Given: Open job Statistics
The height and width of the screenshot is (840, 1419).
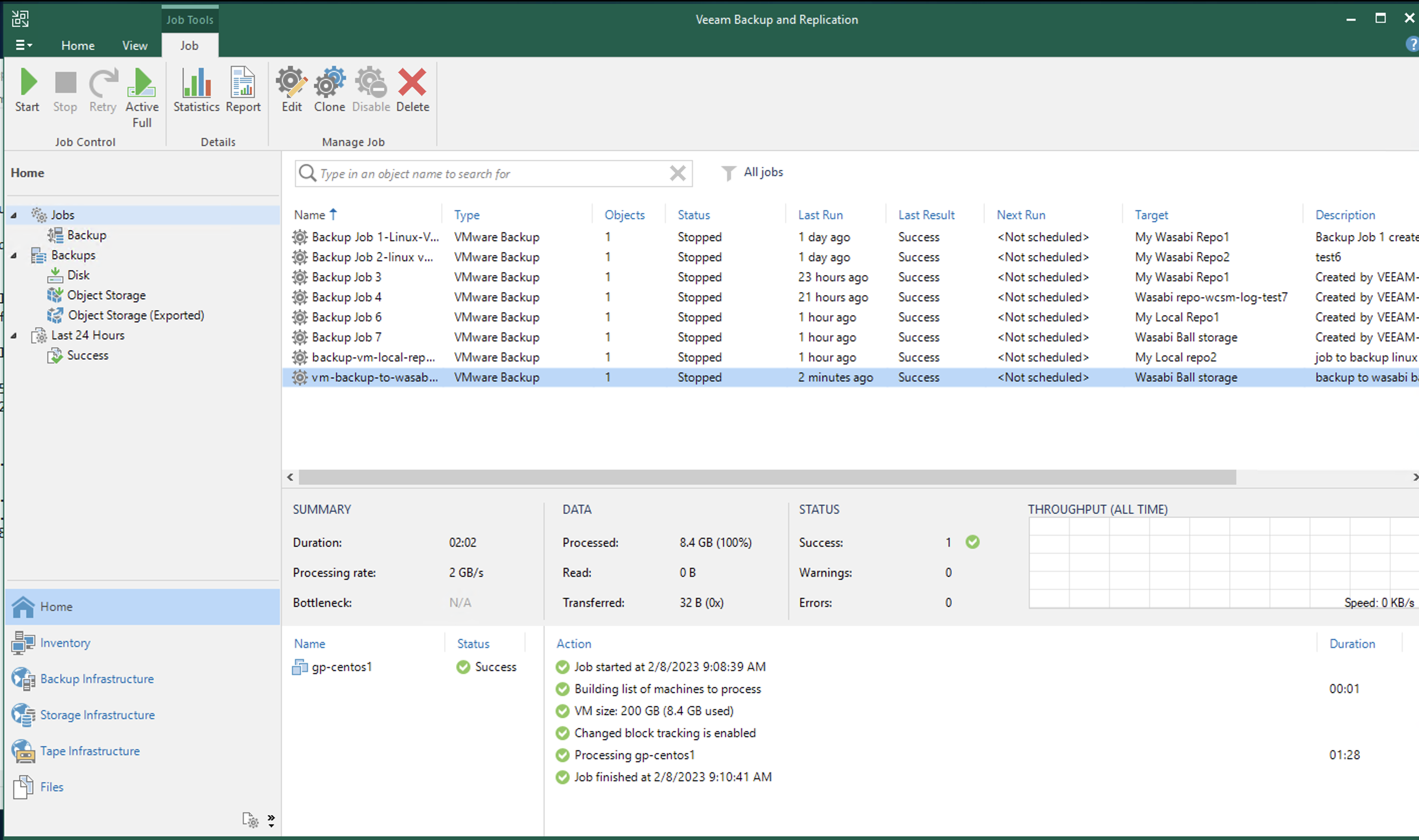Looking at the screenshot, I should [197, 90].
